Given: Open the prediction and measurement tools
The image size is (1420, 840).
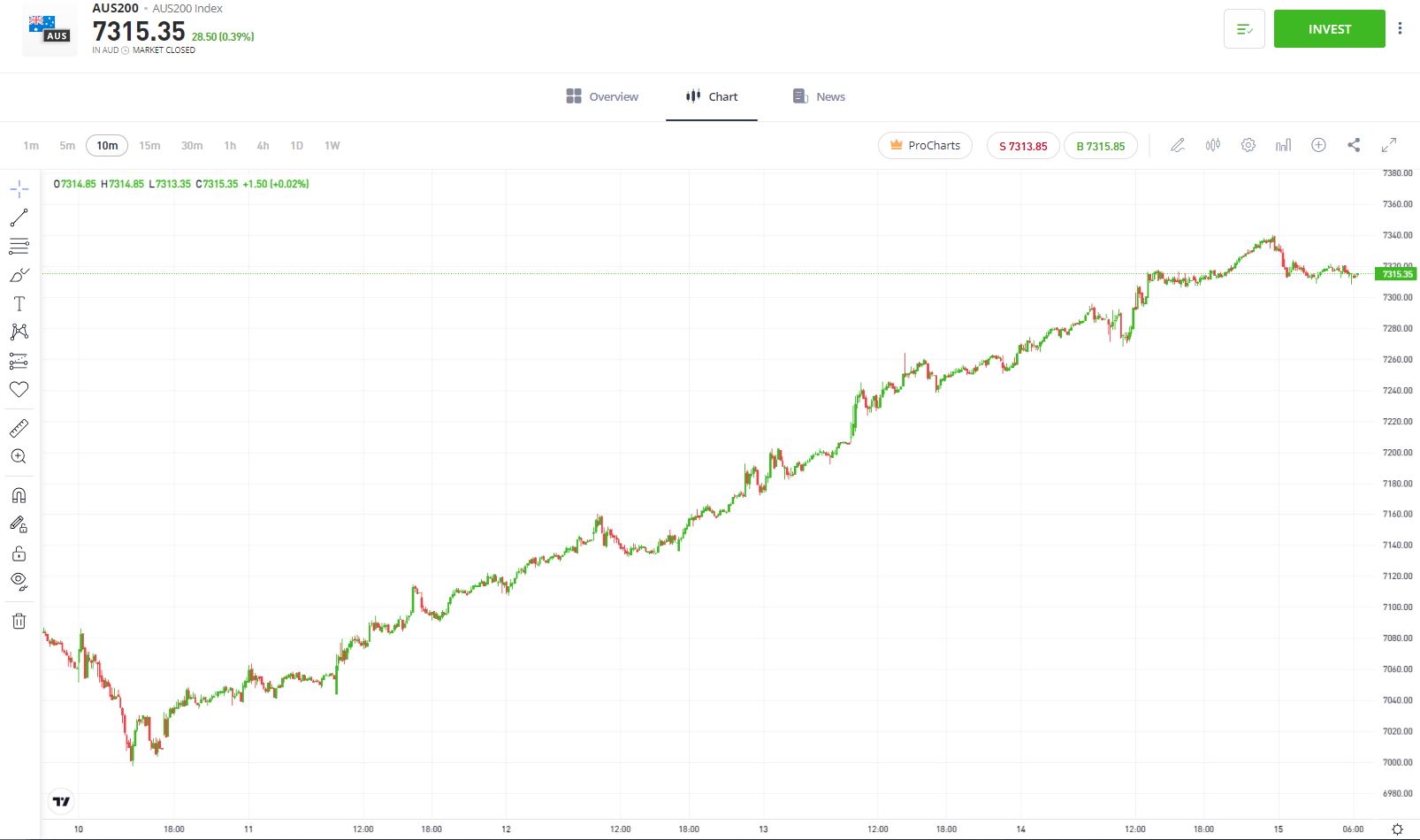Looking at the screenshot, I should [19, 361].
